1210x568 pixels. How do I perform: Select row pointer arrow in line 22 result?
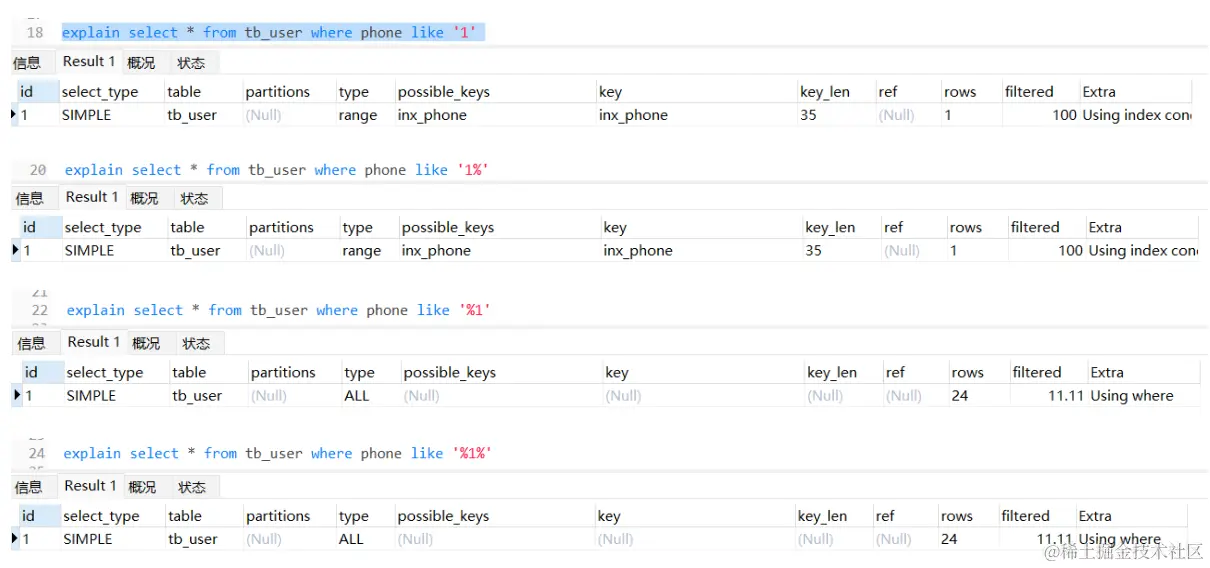(x=17, y=395)
